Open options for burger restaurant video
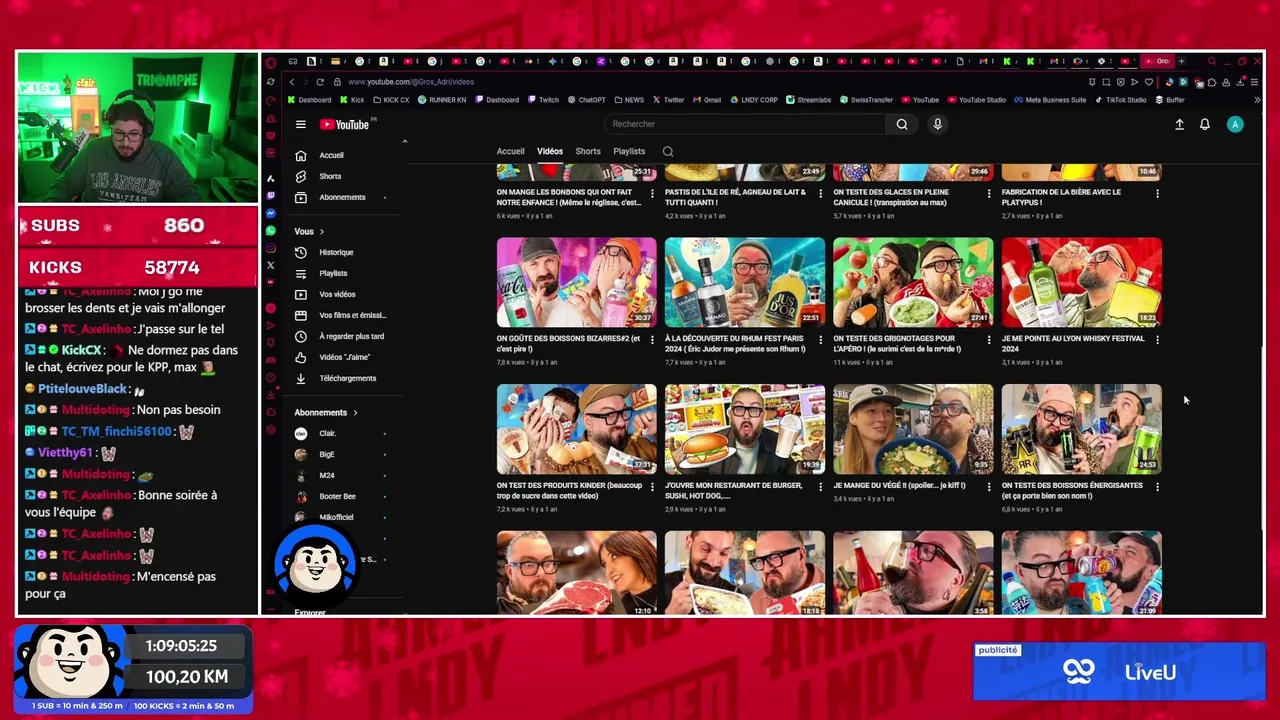 (821, 487)
